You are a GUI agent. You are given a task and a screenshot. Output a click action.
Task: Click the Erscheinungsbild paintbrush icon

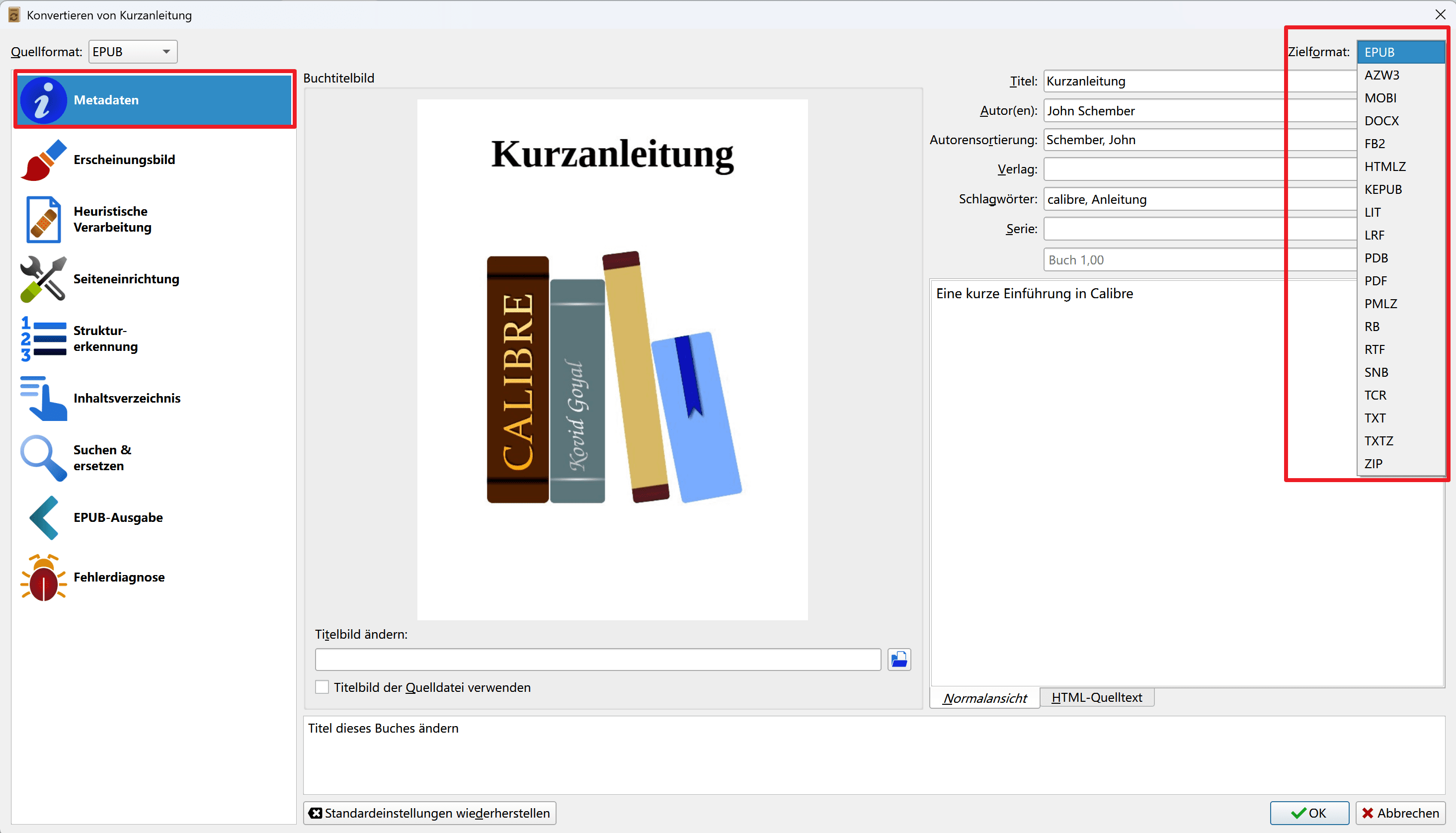(x=43, y=160)
